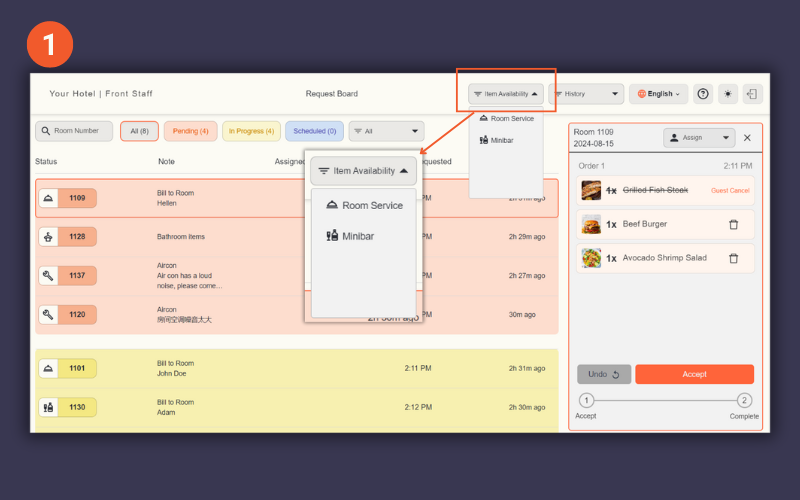The height and width of the screenshot is (500, 800).
Task: Click the Undo button
Action: tap(603, 374)
